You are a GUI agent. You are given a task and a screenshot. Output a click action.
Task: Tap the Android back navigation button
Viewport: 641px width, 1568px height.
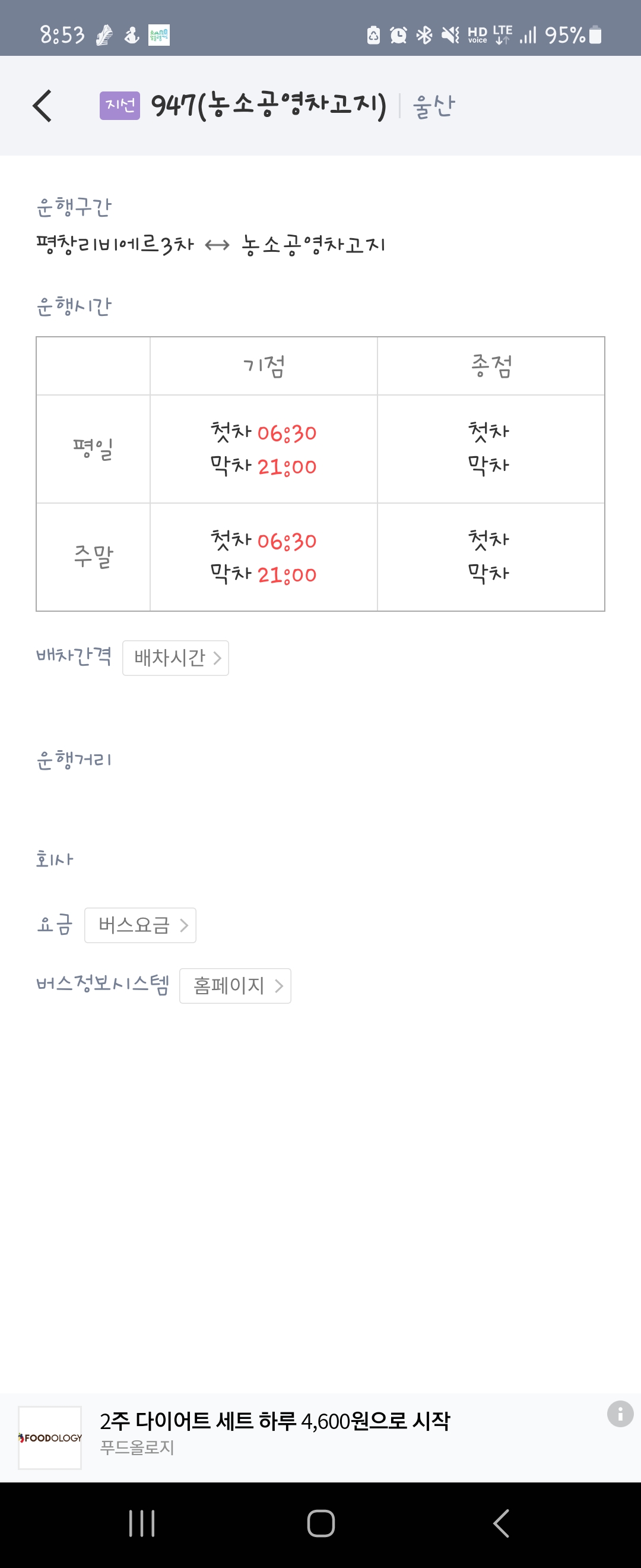pyautogui.click(x=500, y=1523)
